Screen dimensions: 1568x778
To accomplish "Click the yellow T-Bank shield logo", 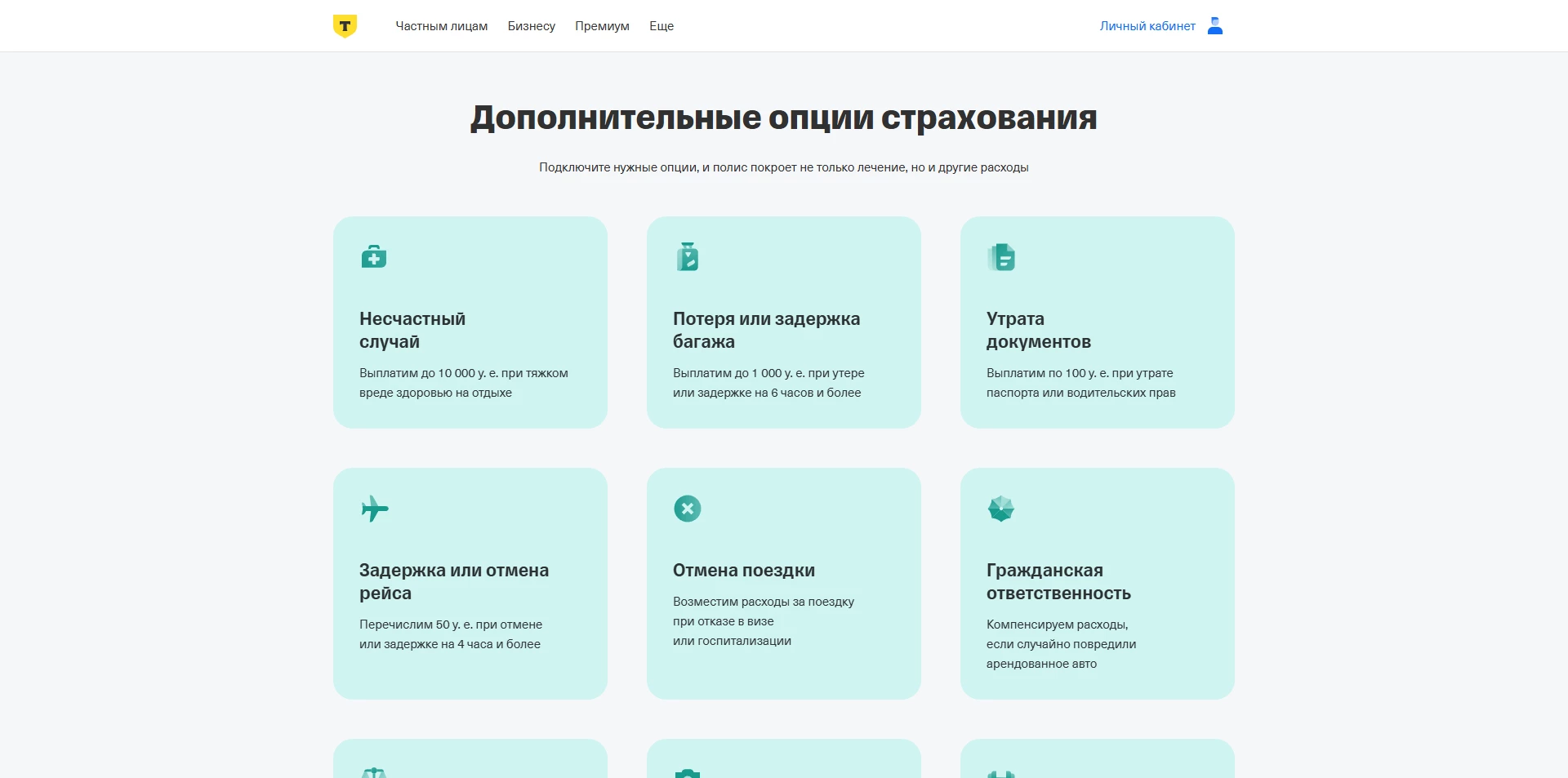I will [x=345, y=24].
